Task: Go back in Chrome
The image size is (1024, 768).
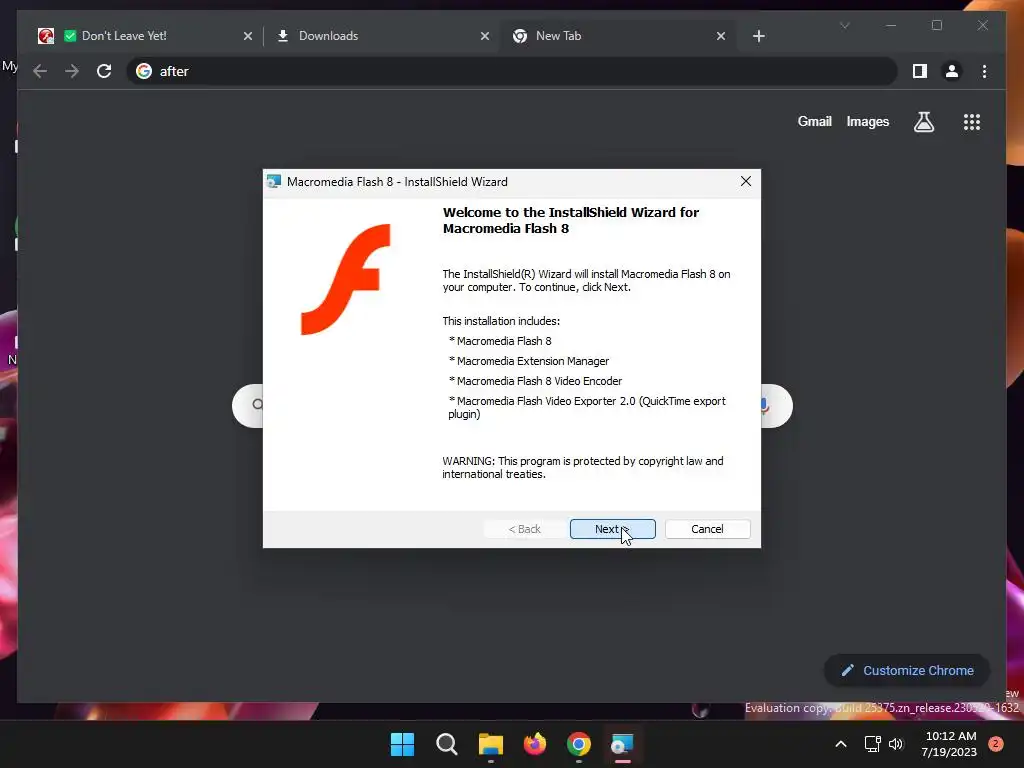Action: point(40,71)
